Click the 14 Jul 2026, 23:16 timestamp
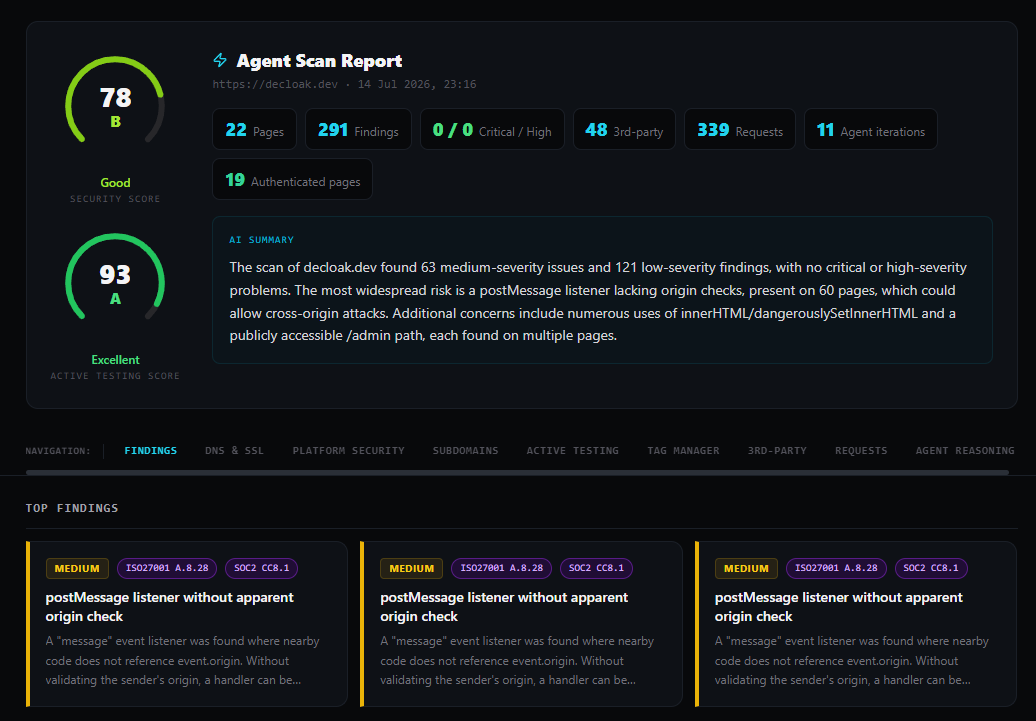The image size is (1036, 721). pos(417,85)
